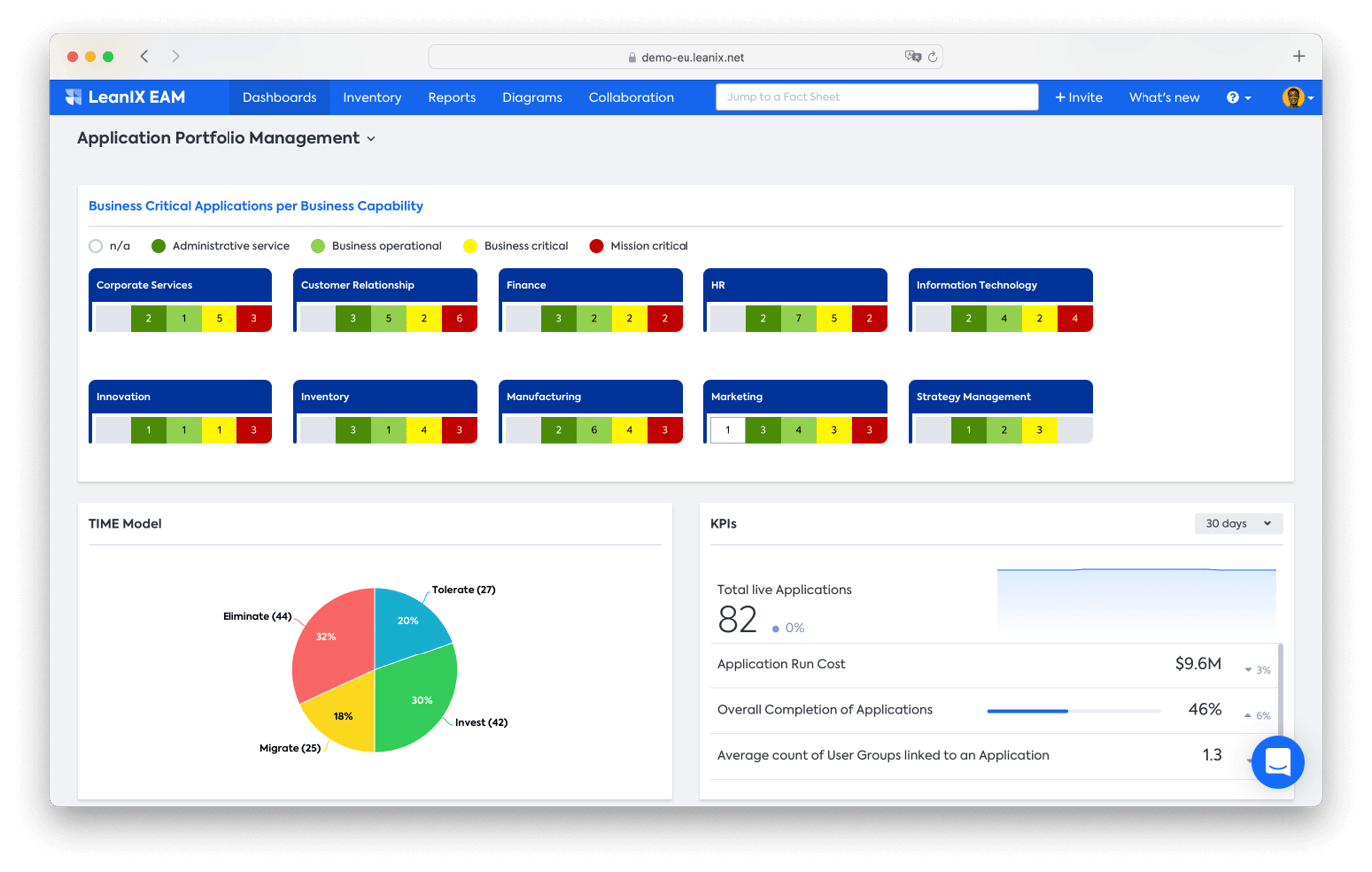Click the browser back arrow
Screen dimensions: 1372x872
(x=144, y=57)
